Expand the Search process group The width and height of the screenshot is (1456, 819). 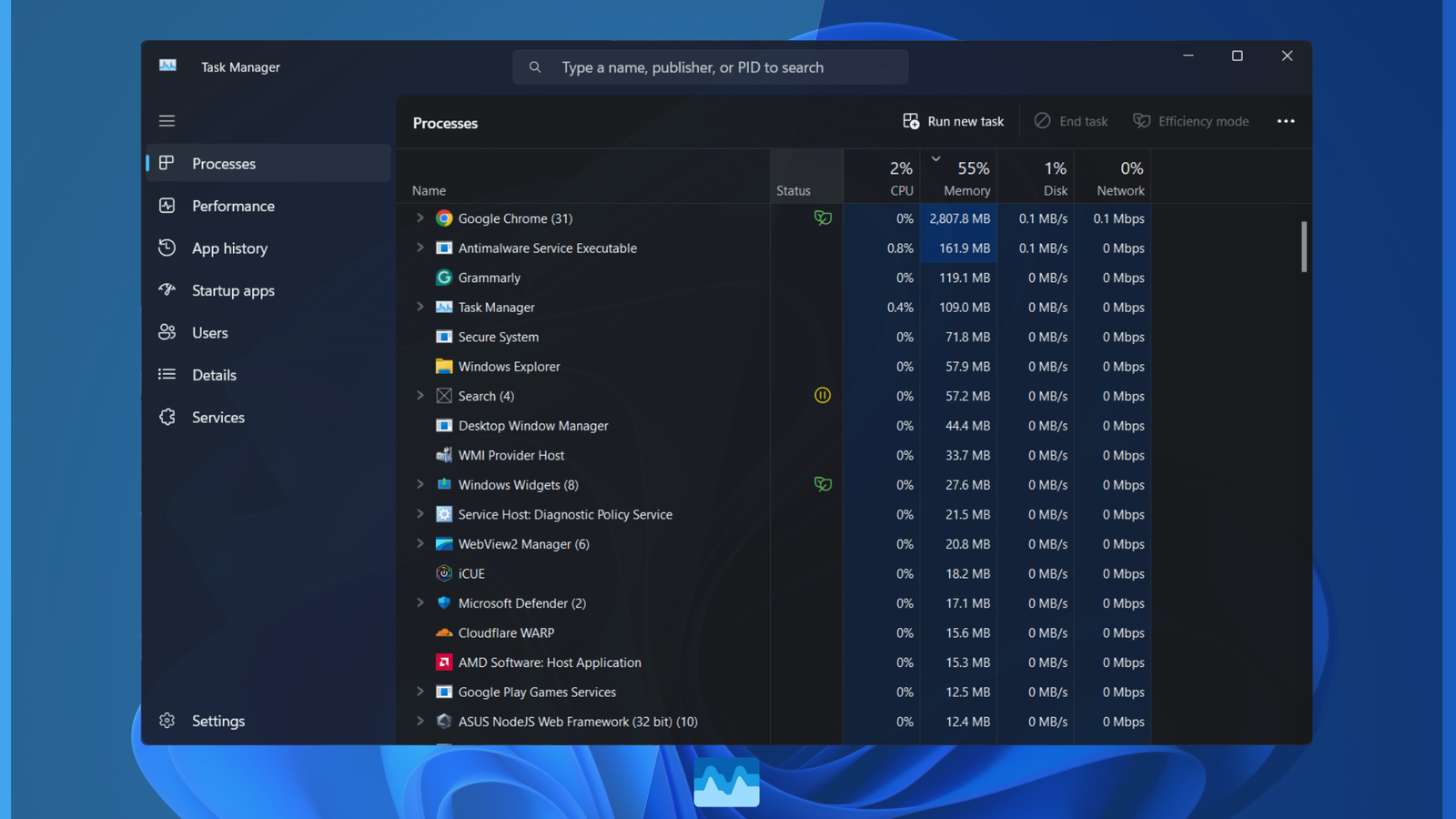(420, 396)
